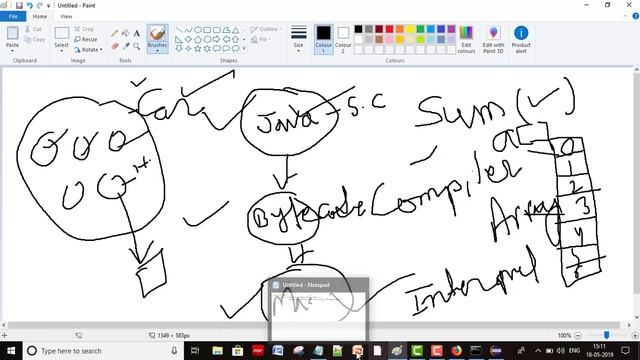Choose the Oval shape
Viewport: 640px width, 360px height.
198,30
